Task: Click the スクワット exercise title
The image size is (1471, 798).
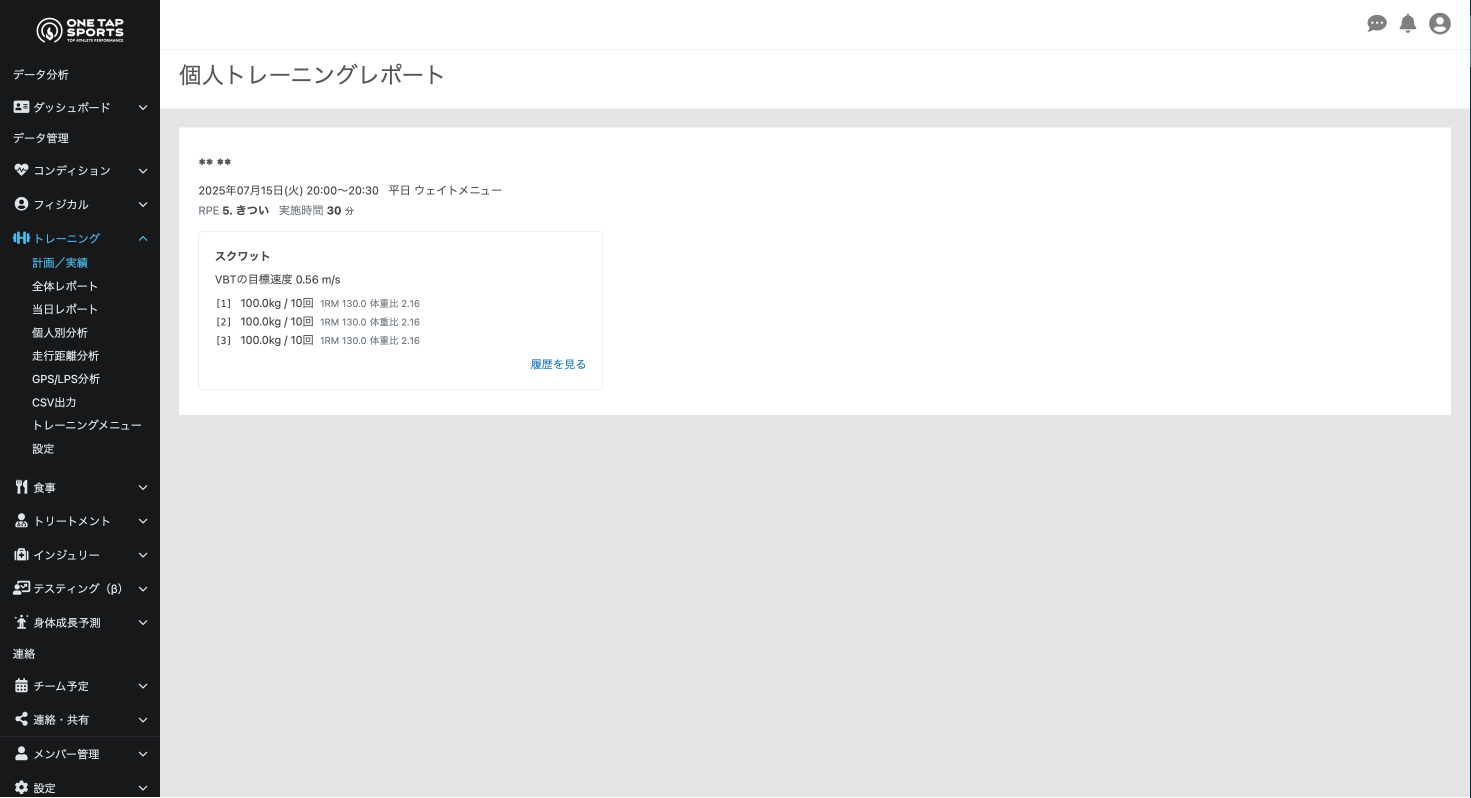Action: coord(243,256)
